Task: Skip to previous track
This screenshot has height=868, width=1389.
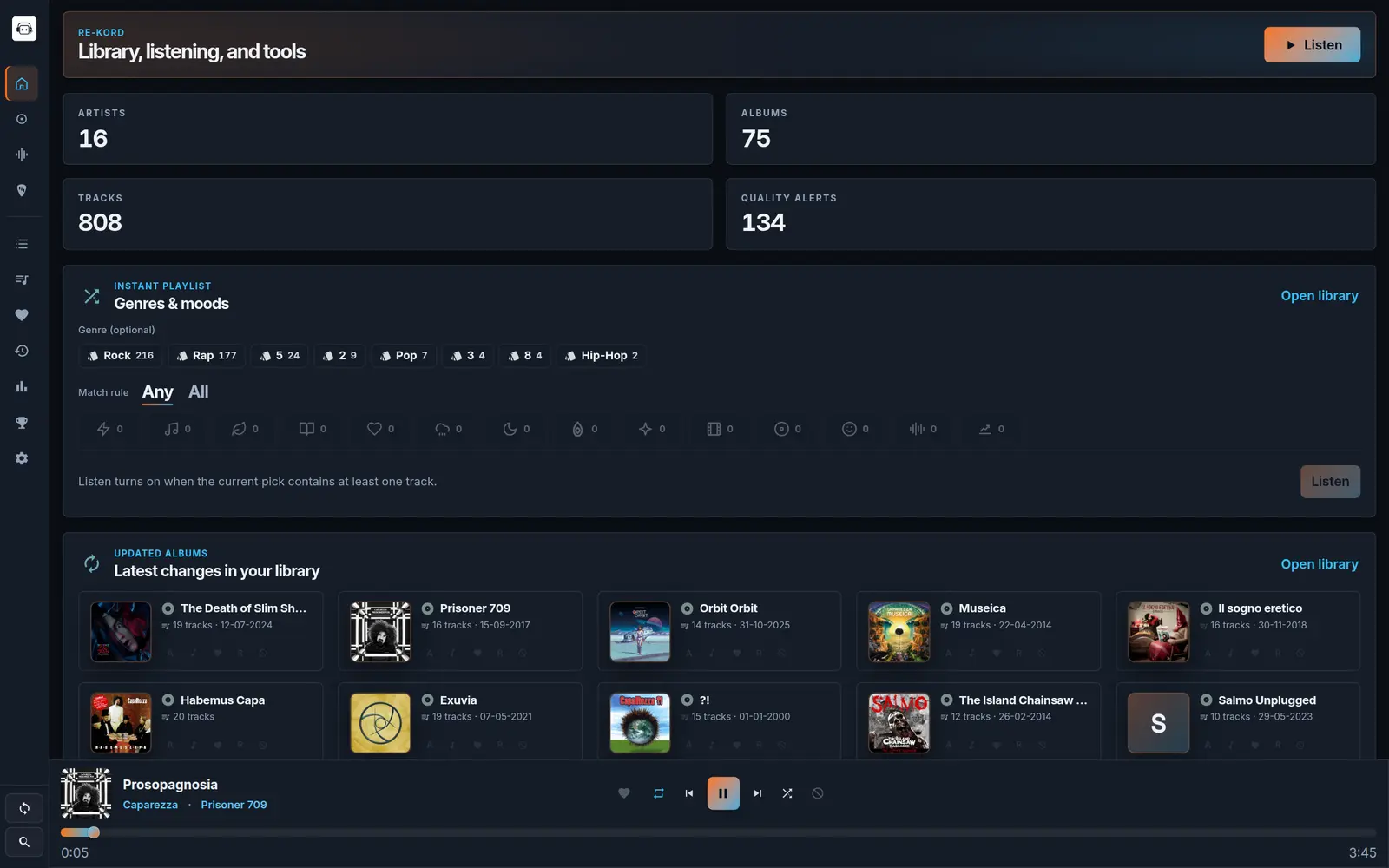Action: coord(689,793)
